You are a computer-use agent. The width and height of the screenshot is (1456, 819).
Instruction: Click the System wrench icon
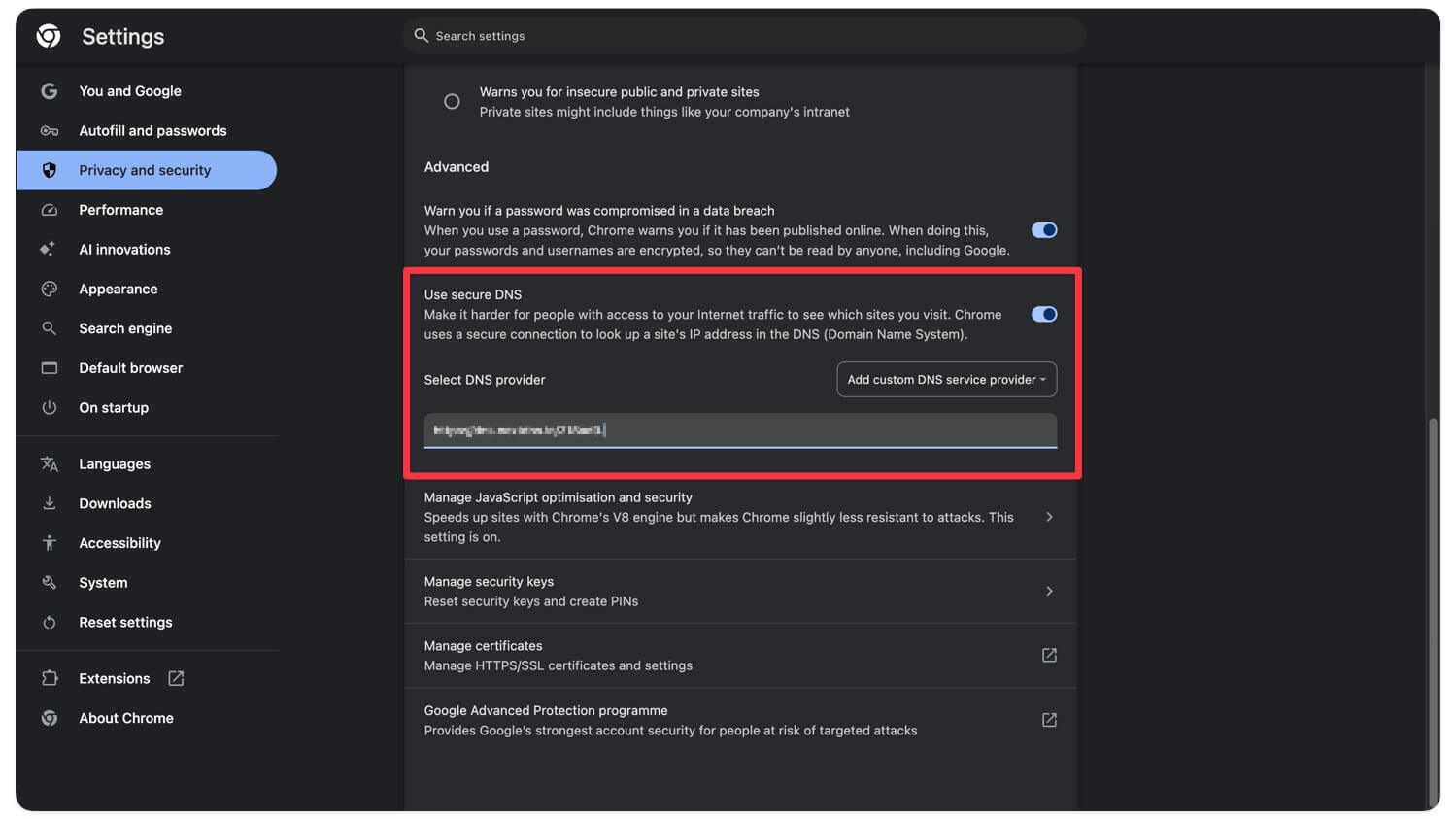[49, 583]
